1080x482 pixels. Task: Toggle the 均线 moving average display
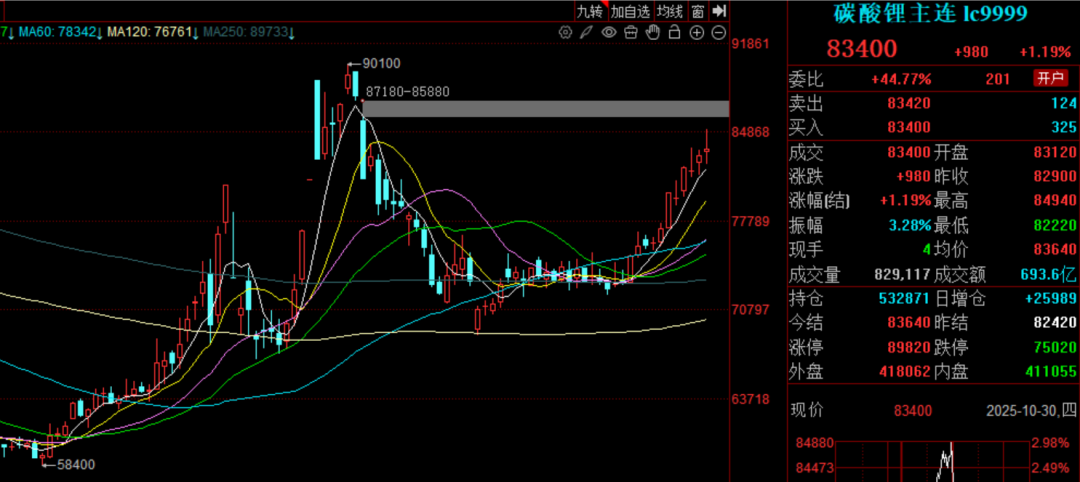pos(670,11)
